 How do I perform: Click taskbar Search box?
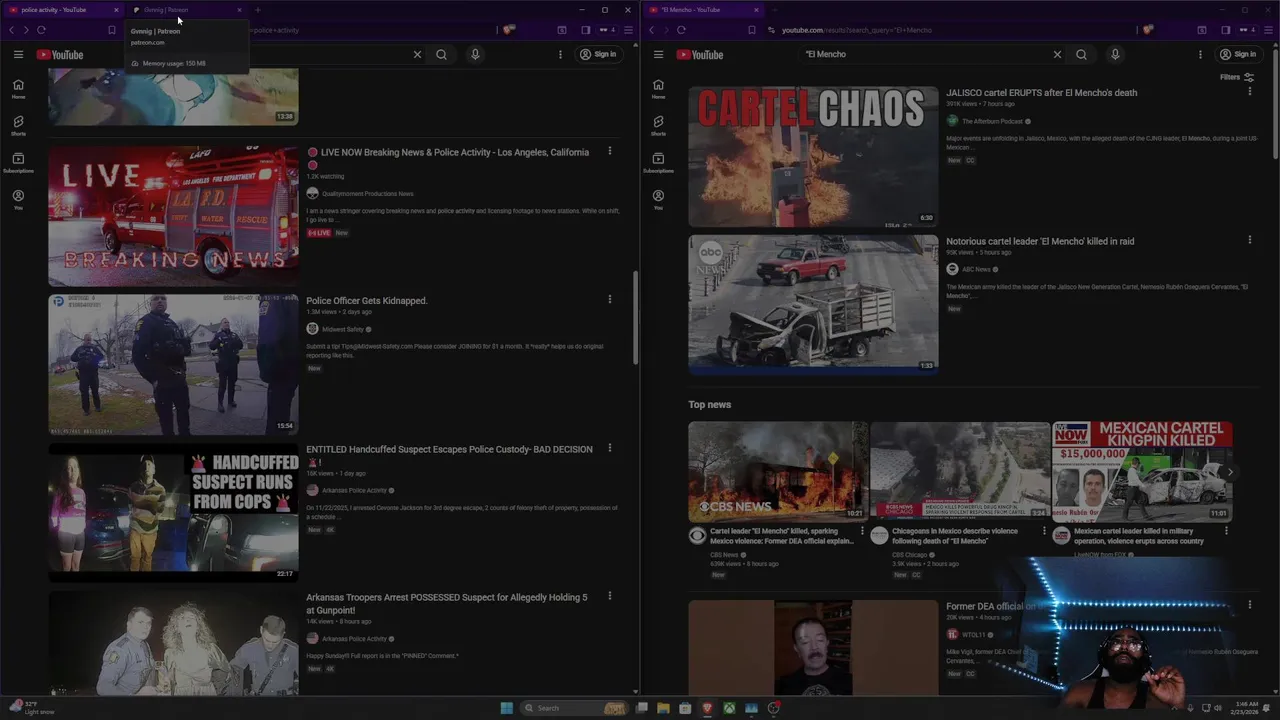coord(574,708)
